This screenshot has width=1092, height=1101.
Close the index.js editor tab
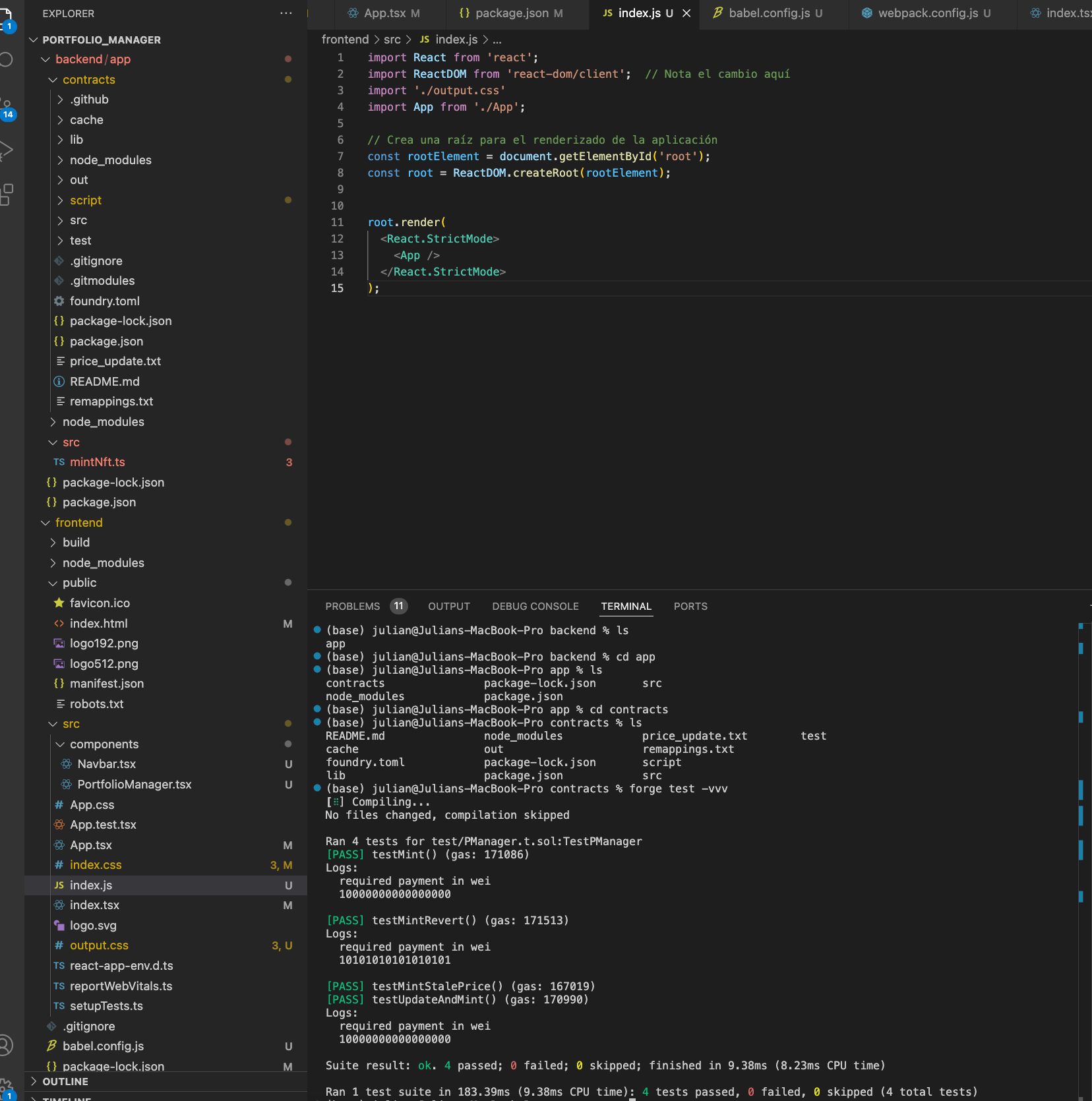[x=686, y=13]
